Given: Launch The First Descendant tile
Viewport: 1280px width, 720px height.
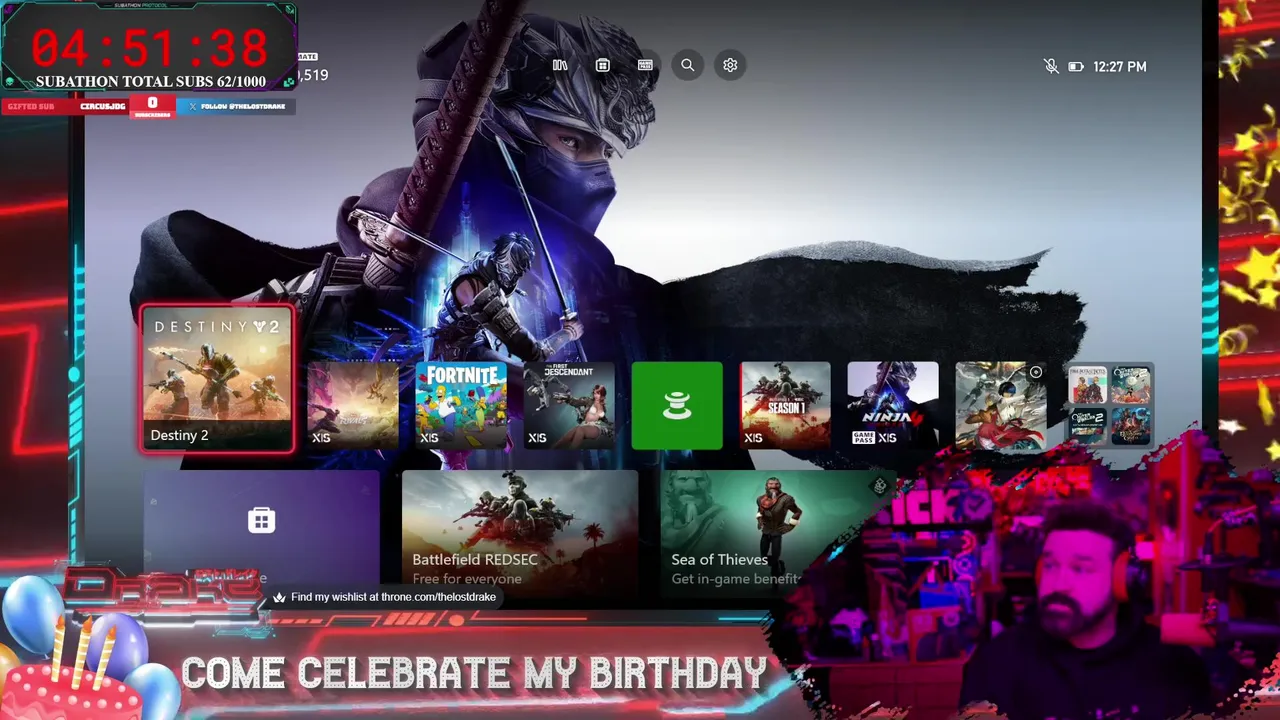Looking at the screenshot, I should pyautogui.click(x=569, y=405).
